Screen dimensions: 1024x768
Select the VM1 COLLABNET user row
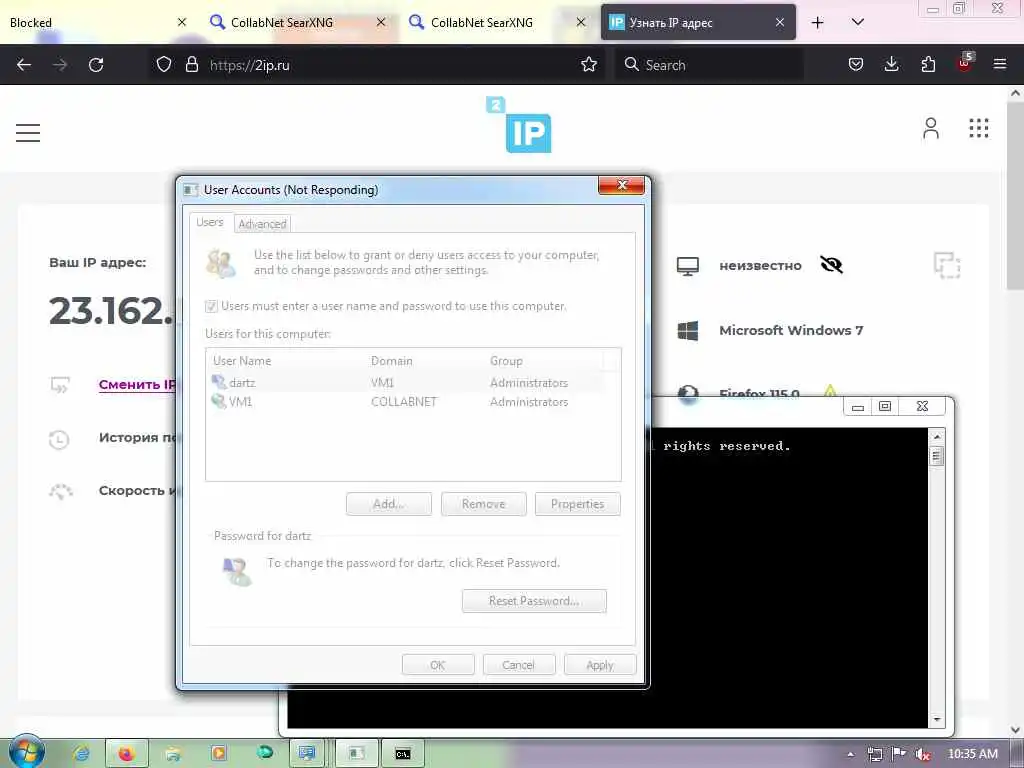click(x=407, y=402)
